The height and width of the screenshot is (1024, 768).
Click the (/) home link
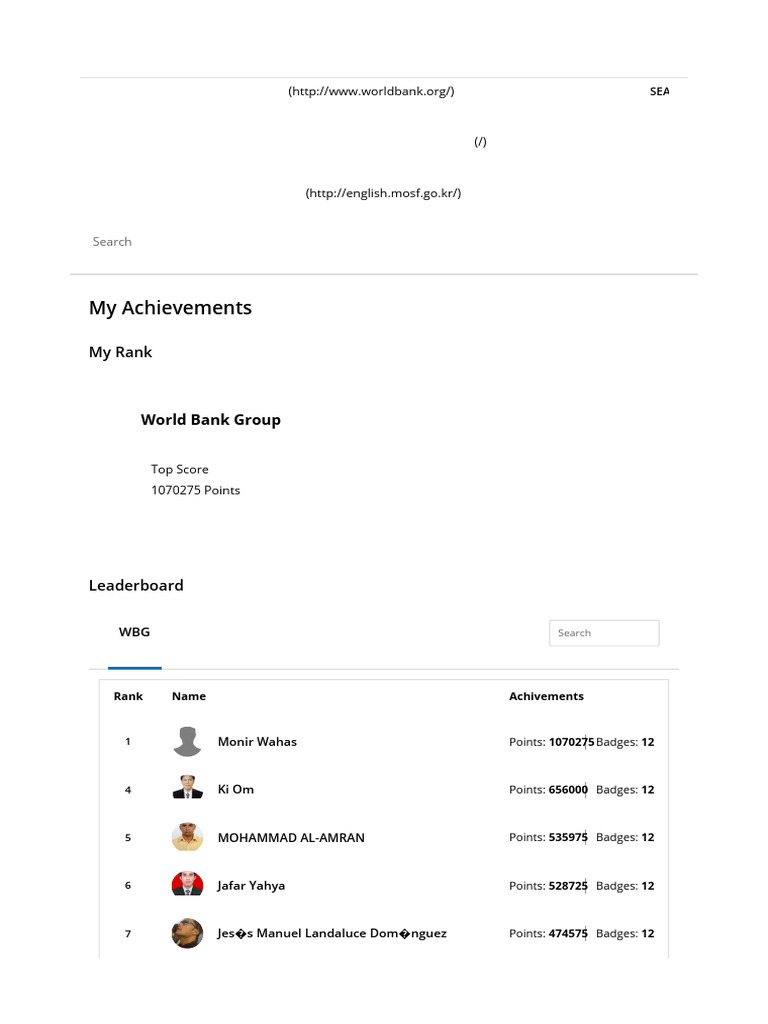point(480,142)
